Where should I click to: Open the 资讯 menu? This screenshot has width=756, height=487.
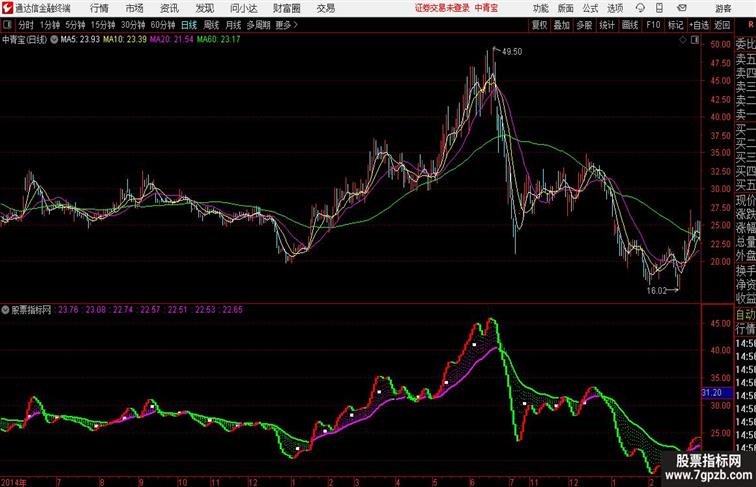(x=169, y=8)
